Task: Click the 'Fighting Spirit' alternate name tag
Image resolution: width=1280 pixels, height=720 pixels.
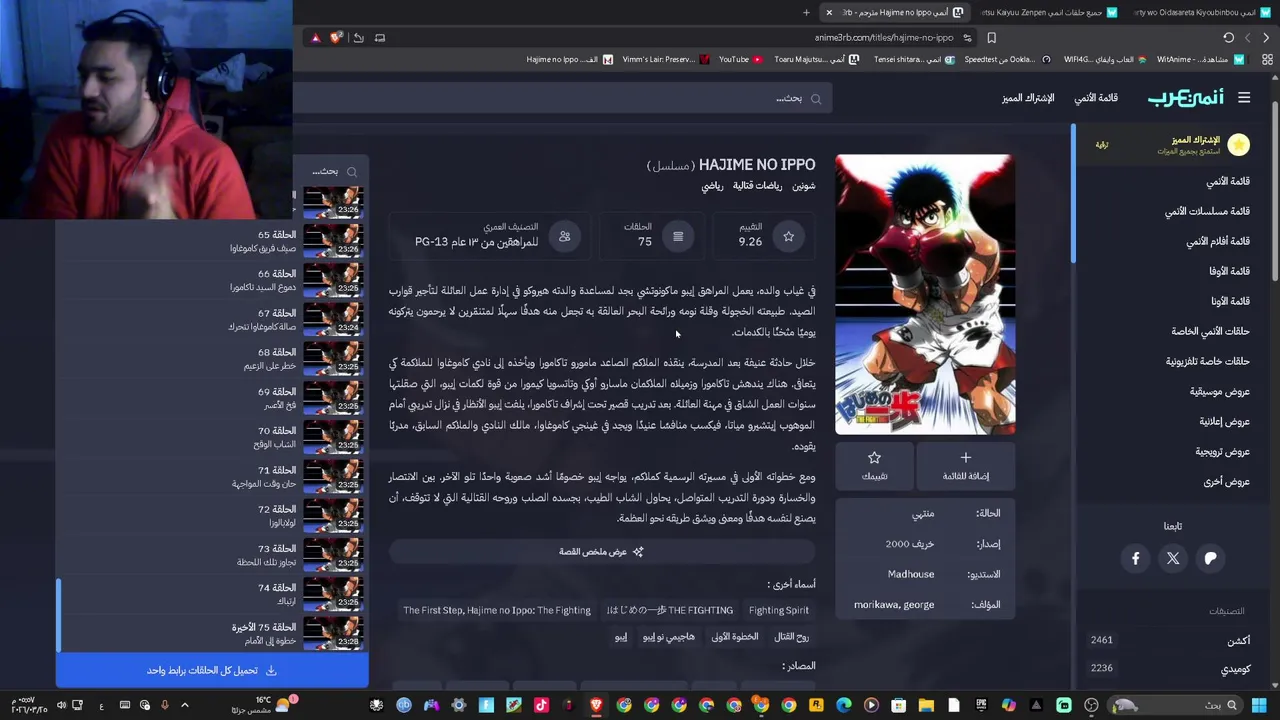Action: [779, 610]
